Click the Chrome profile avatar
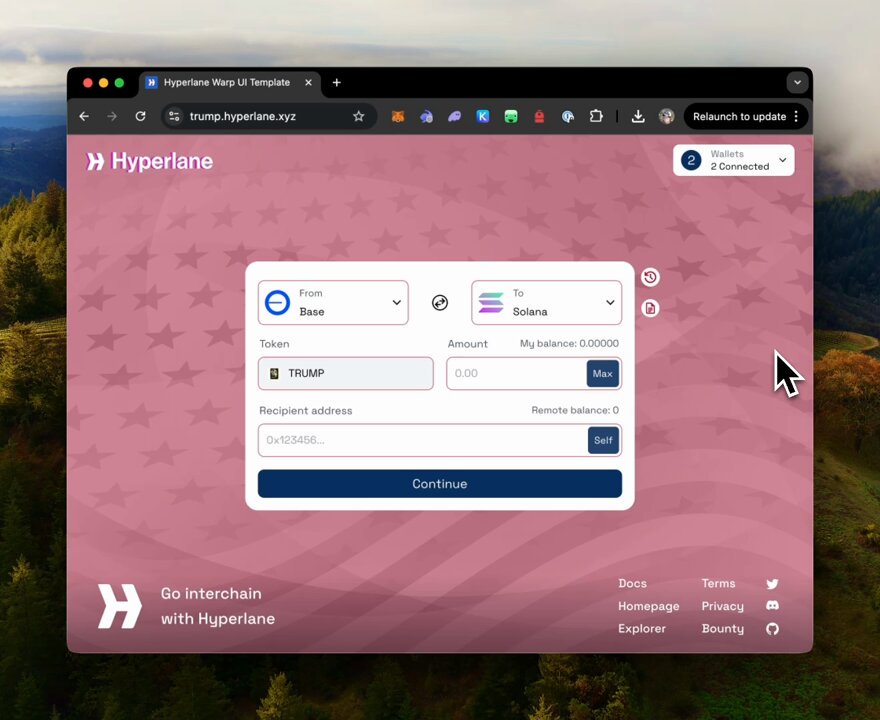Viewport: 880px width, 720px height. pyautogui.click(x=666, y=116)
